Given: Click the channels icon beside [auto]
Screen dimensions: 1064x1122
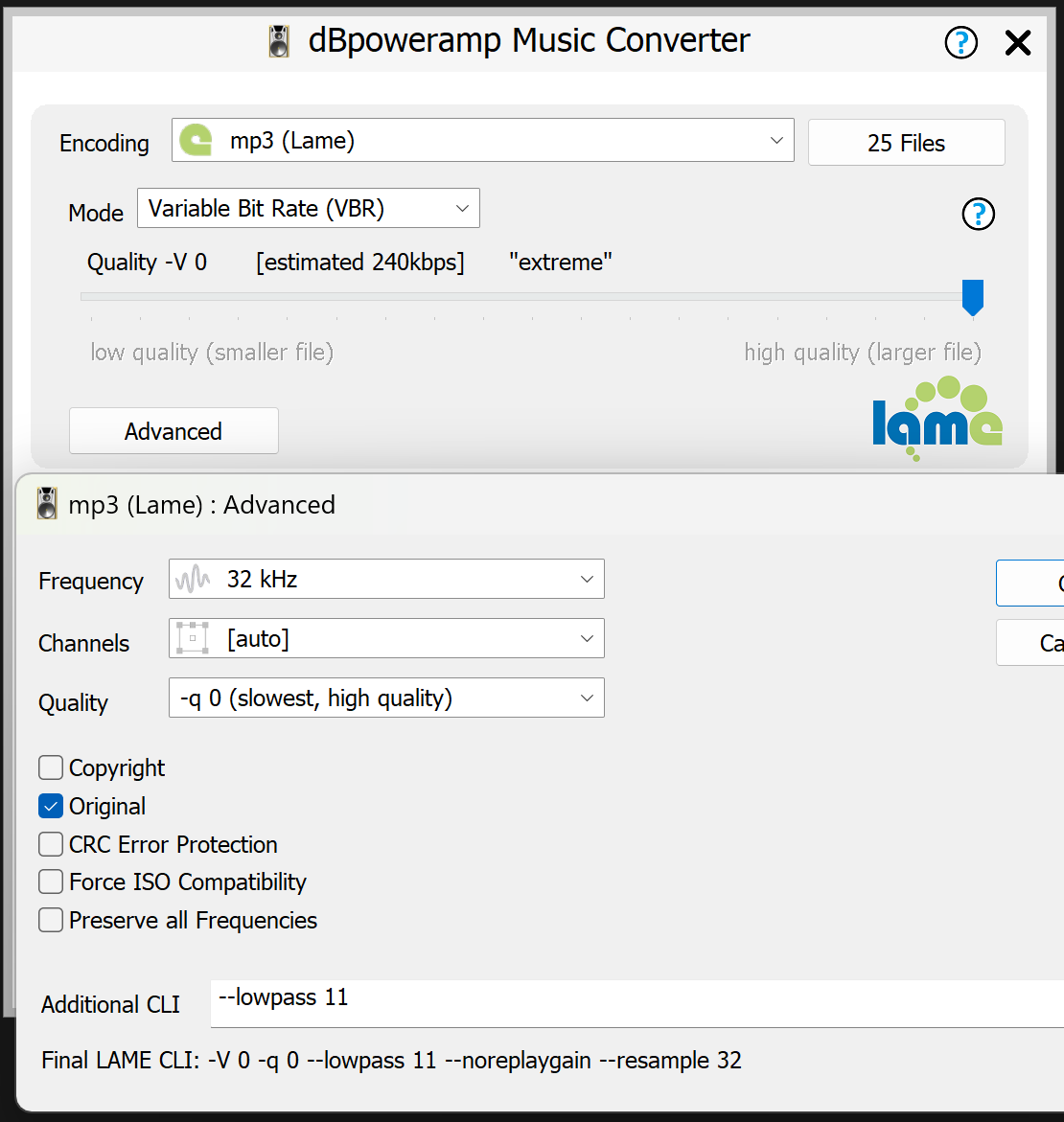Looking at the screenshot, I should point(193,639).
